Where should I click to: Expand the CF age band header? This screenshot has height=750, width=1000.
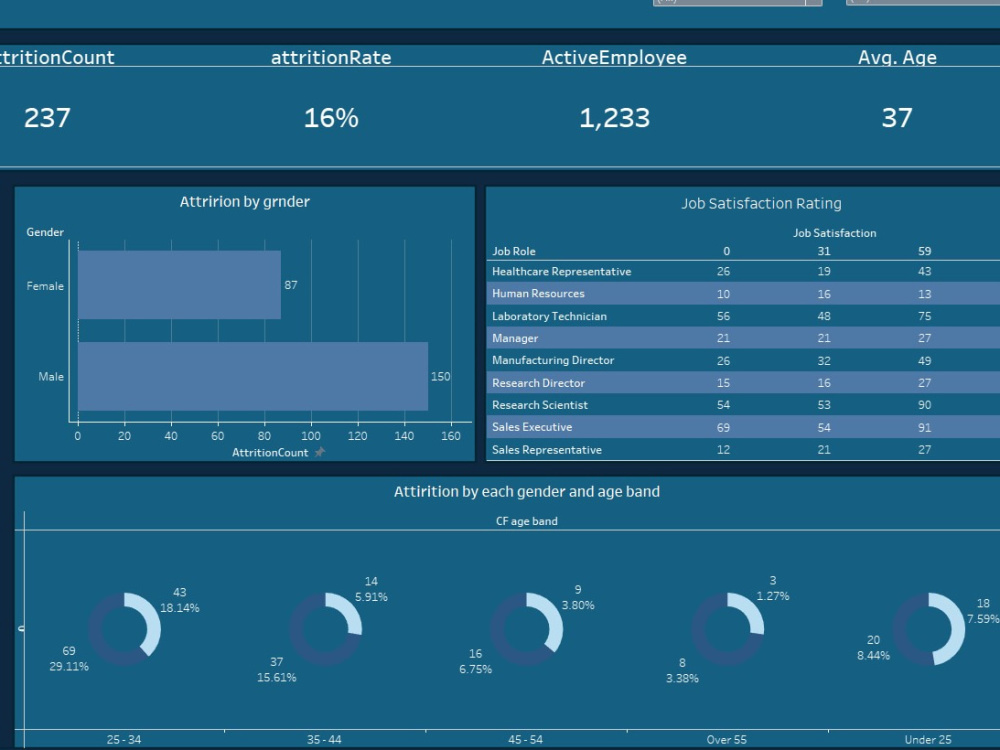coord(526,521)
